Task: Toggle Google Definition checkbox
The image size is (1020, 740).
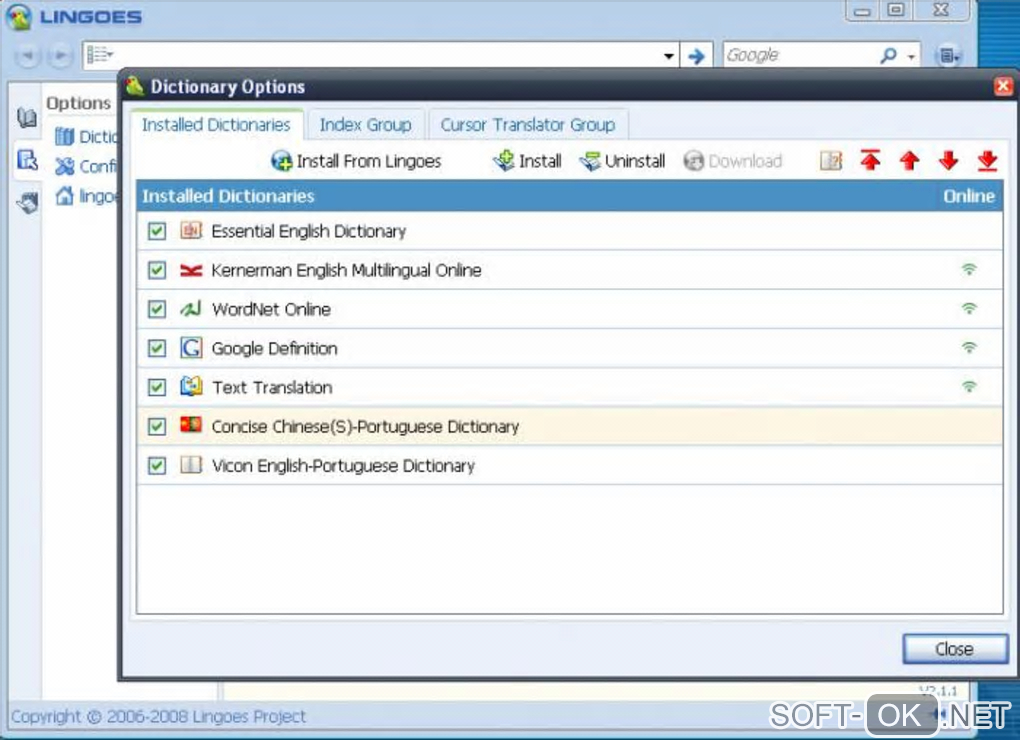Action: coord(157,348)
